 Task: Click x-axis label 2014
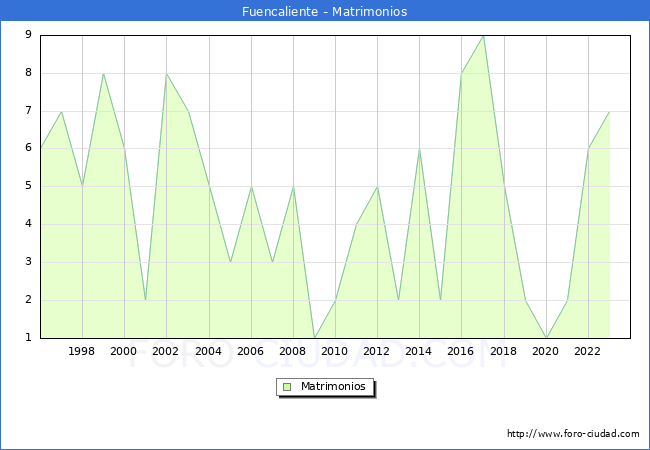pyautogui.click(x=419, y=351)
